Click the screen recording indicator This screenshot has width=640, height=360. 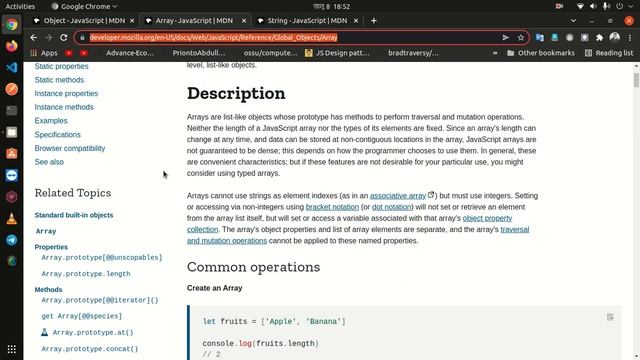coord(559,7)
